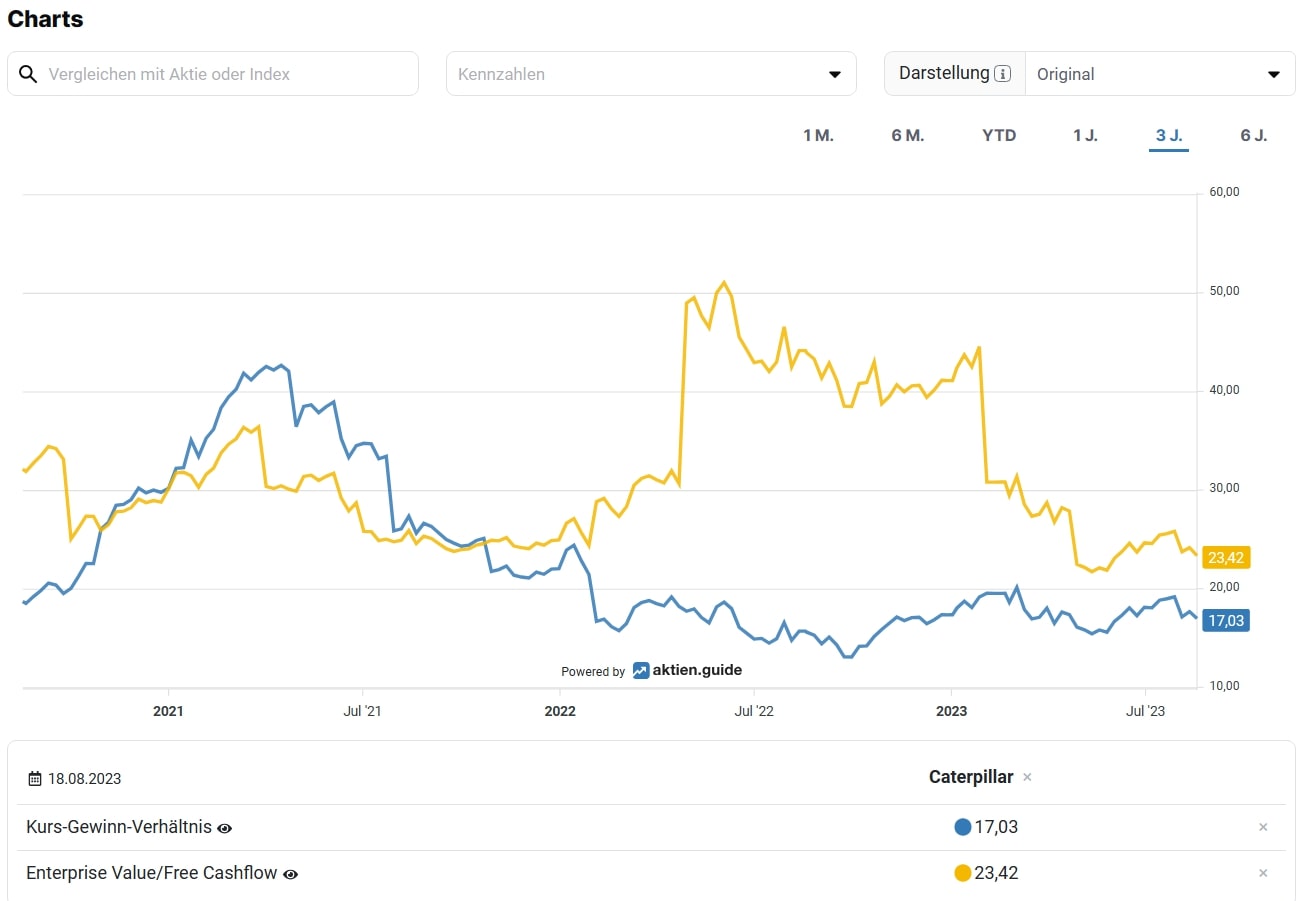Click the Original dropdown caret arrow

(x=1274, y=74)
